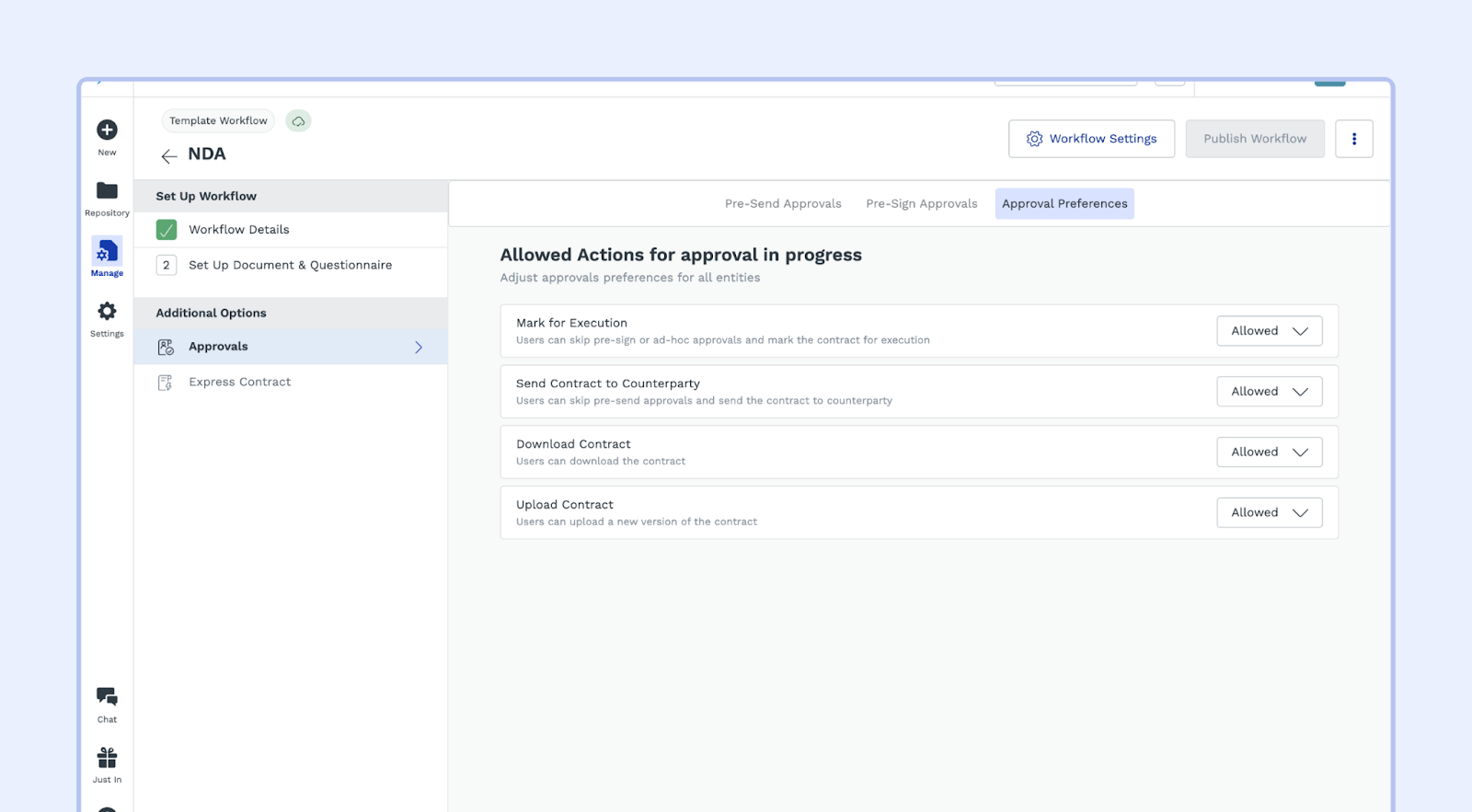
Task: Click the New plus icon
Action: pyautogui.click(x=107, y=131)
